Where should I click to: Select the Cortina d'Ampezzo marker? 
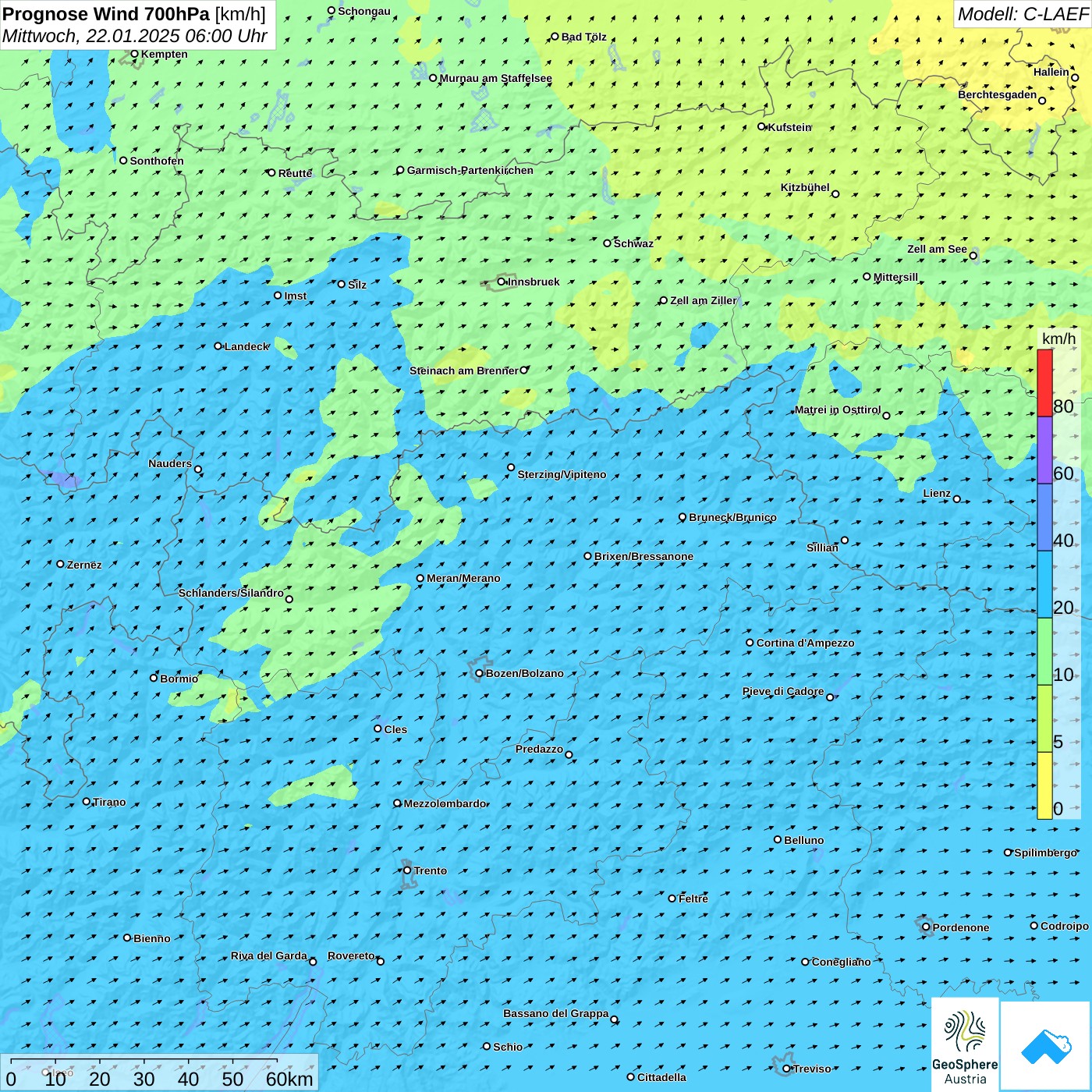[x=750, y=643]
